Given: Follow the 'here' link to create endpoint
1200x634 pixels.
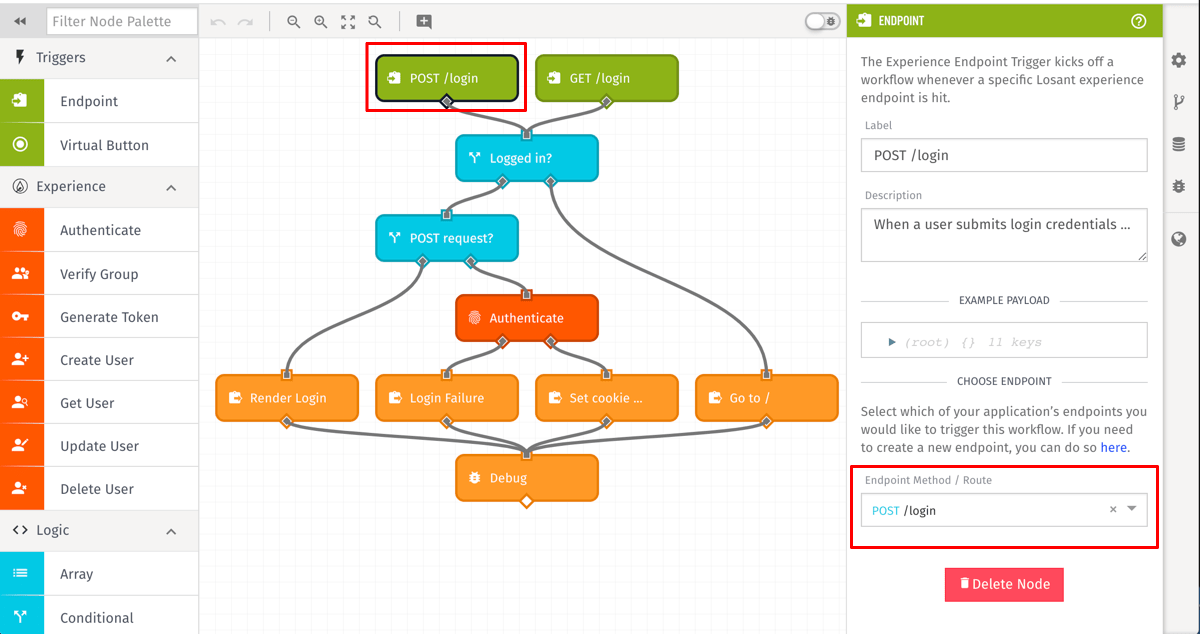Looking at the screenshot, I should coord(1113,448).
